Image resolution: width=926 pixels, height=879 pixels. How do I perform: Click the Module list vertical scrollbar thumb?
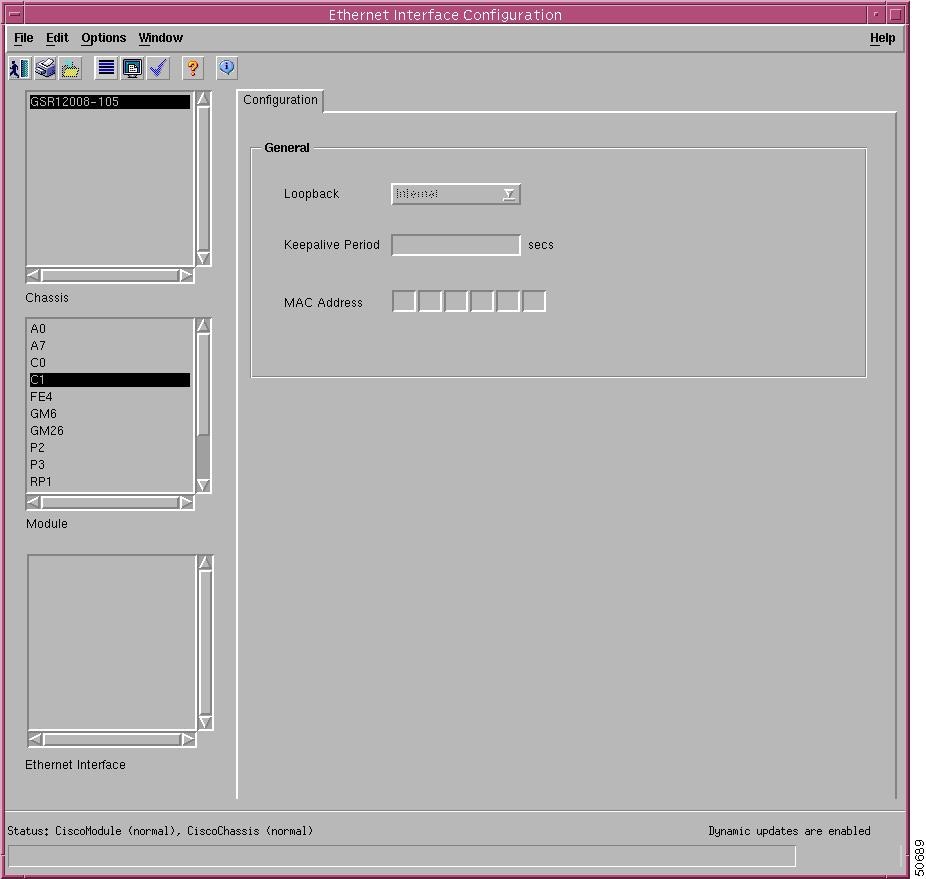(x=203, y=385)
